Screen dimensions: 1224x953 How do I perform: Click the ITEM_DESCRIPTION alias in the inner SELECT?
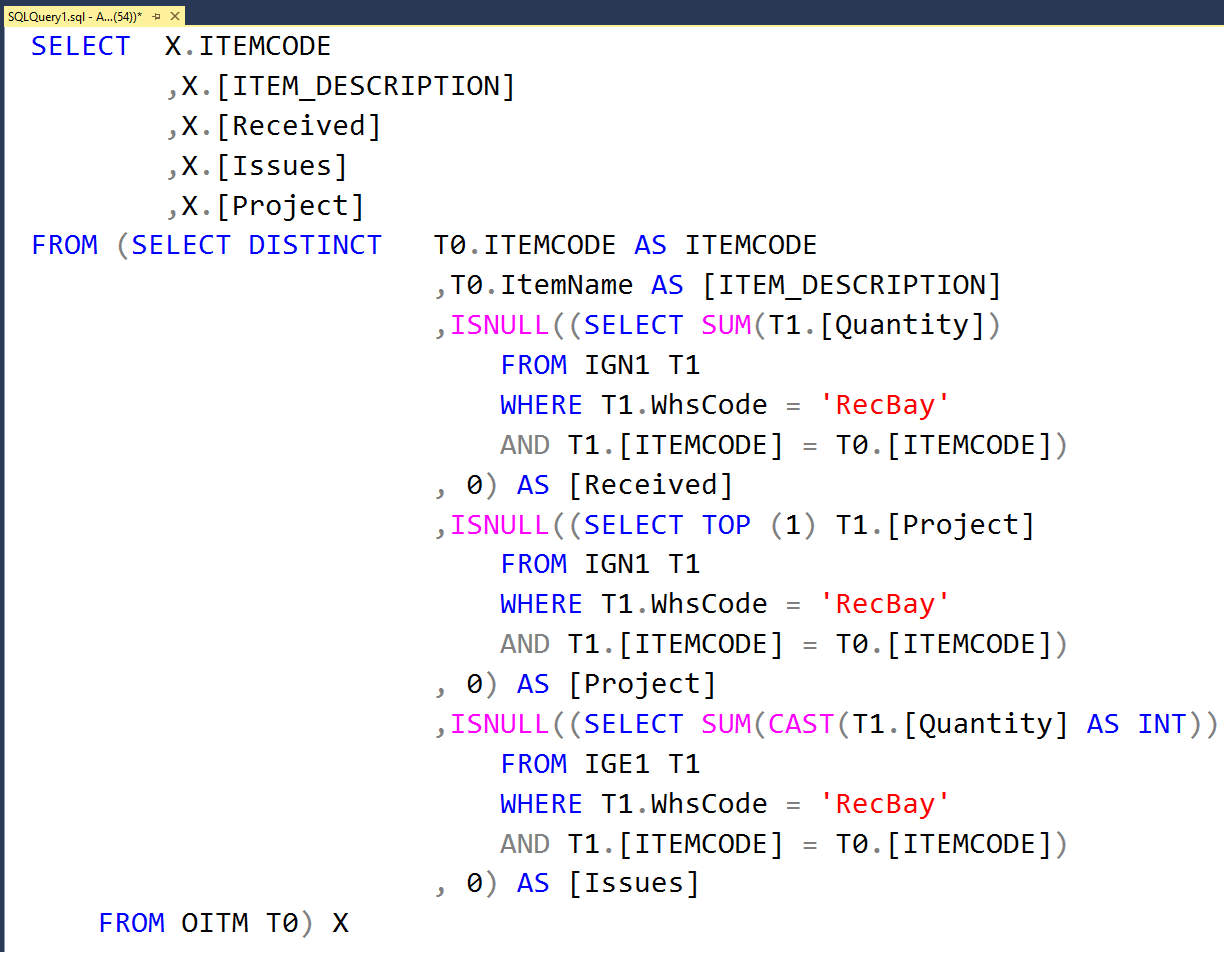[851, 284]
